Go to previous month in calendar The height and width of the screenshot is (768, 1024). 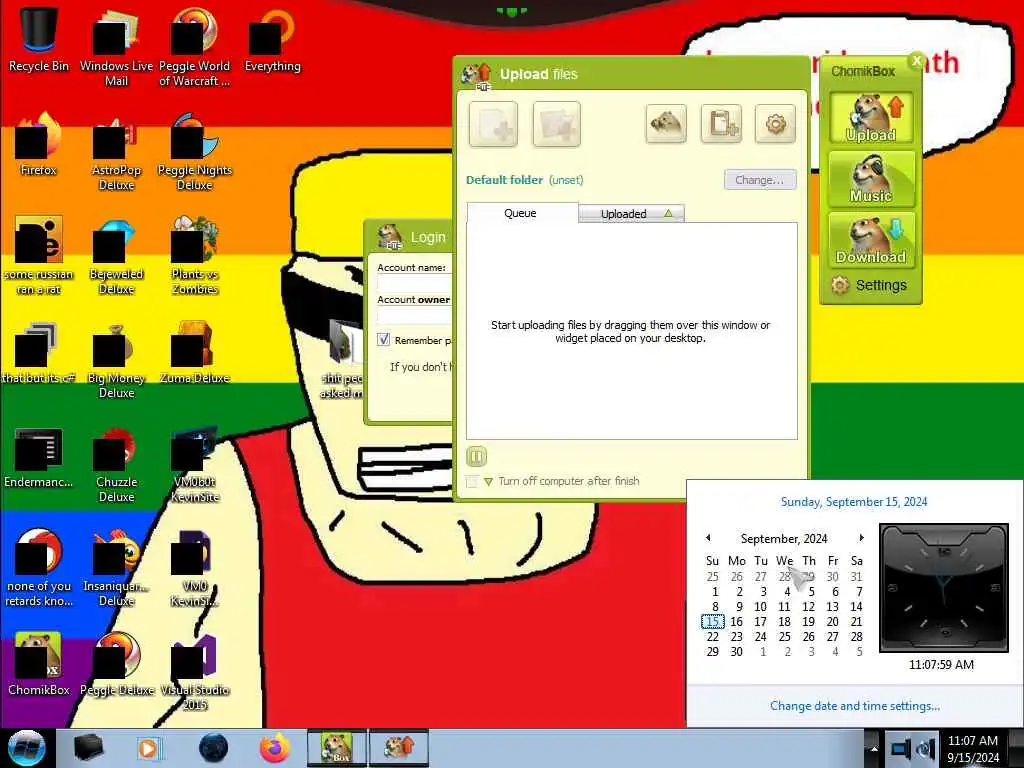click(x=709, y=538)
